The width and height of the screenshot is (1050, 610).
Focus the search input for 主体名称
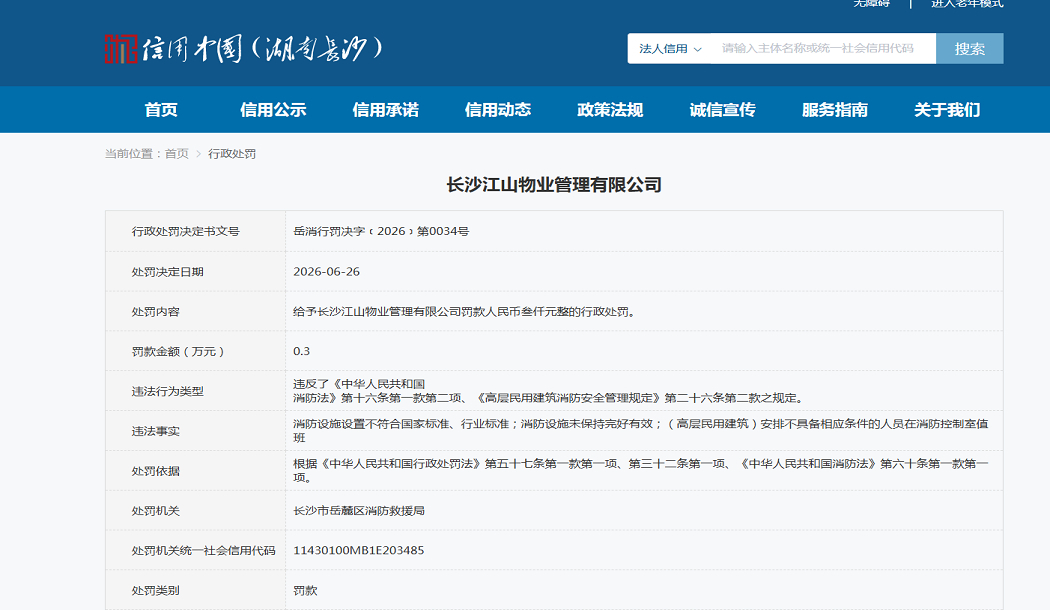(x=823, y=49)
